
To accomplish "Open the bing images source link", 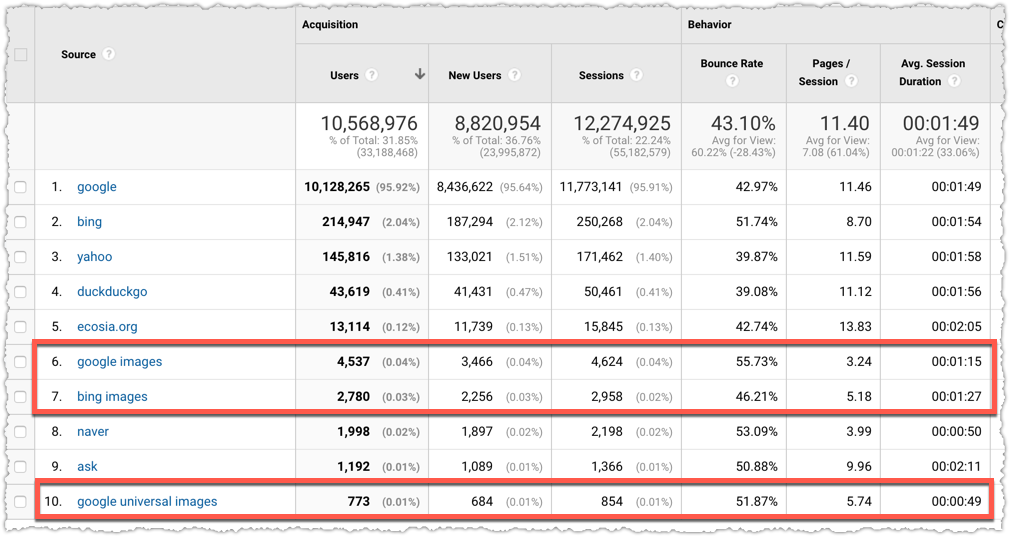I will (112, 396).
